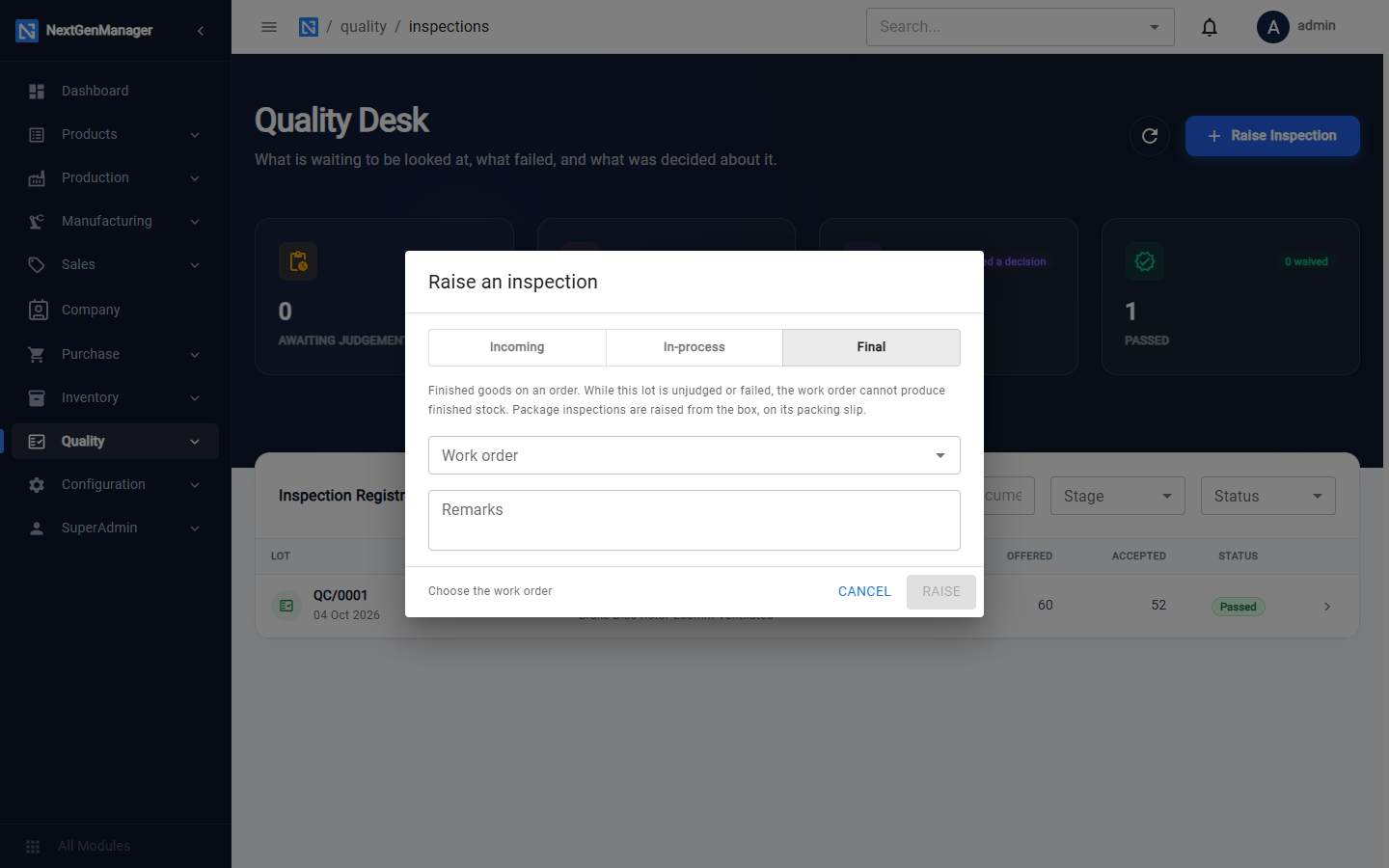This screenshot has height=868, width=1389.
Task: Click the Quality checklist icon
Action: click(37, 442)
